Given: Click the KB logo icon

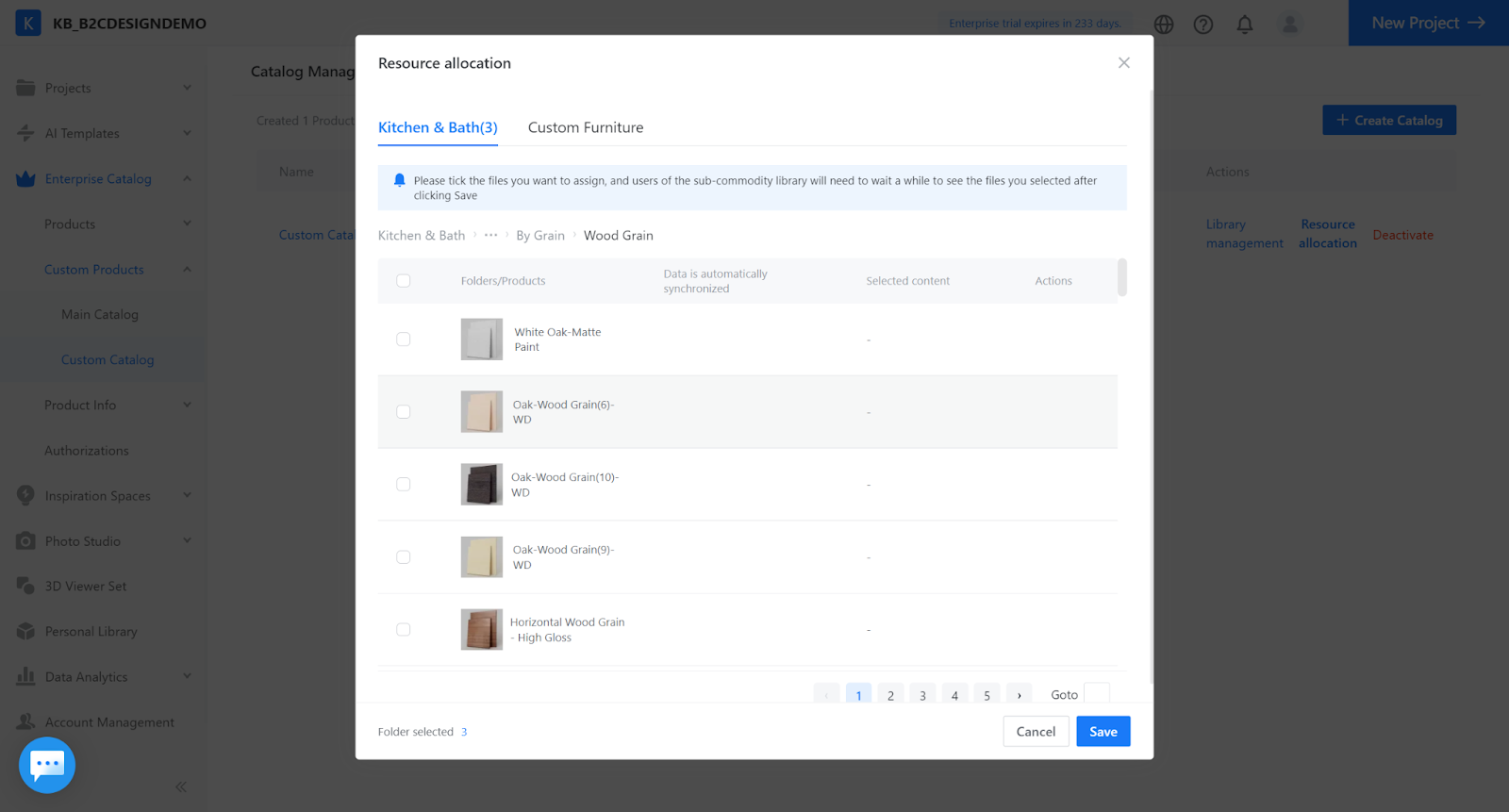Looking at the screenshot, I should pyautogui.click(x=28, y=24).
